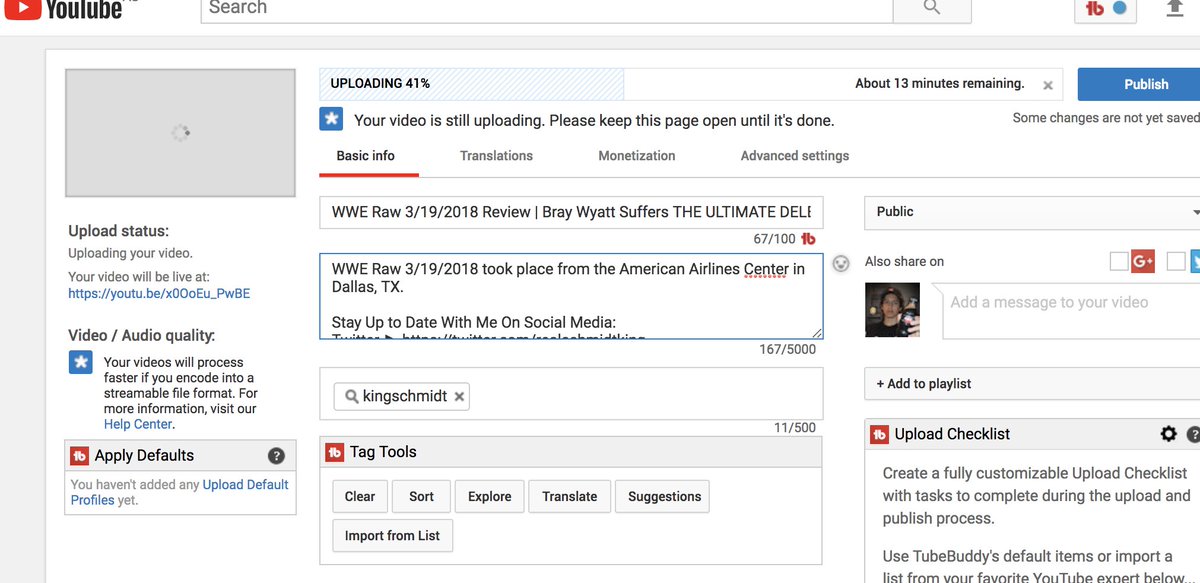Click "Some changes are not yet saved" text
This screenshot has height=583, width=1200.
tap(1106, 118)
